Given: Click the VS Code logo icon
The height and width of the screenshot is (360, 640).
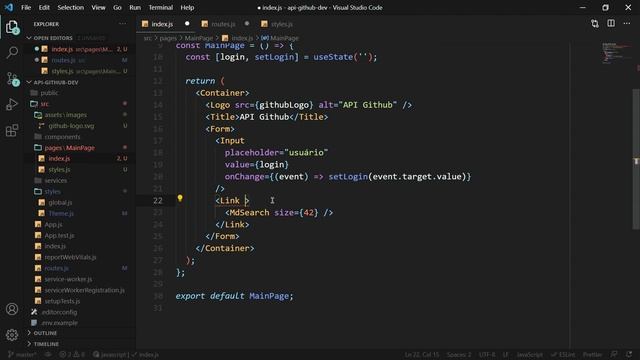Looking at the screenshot, I should pos(9,7).
